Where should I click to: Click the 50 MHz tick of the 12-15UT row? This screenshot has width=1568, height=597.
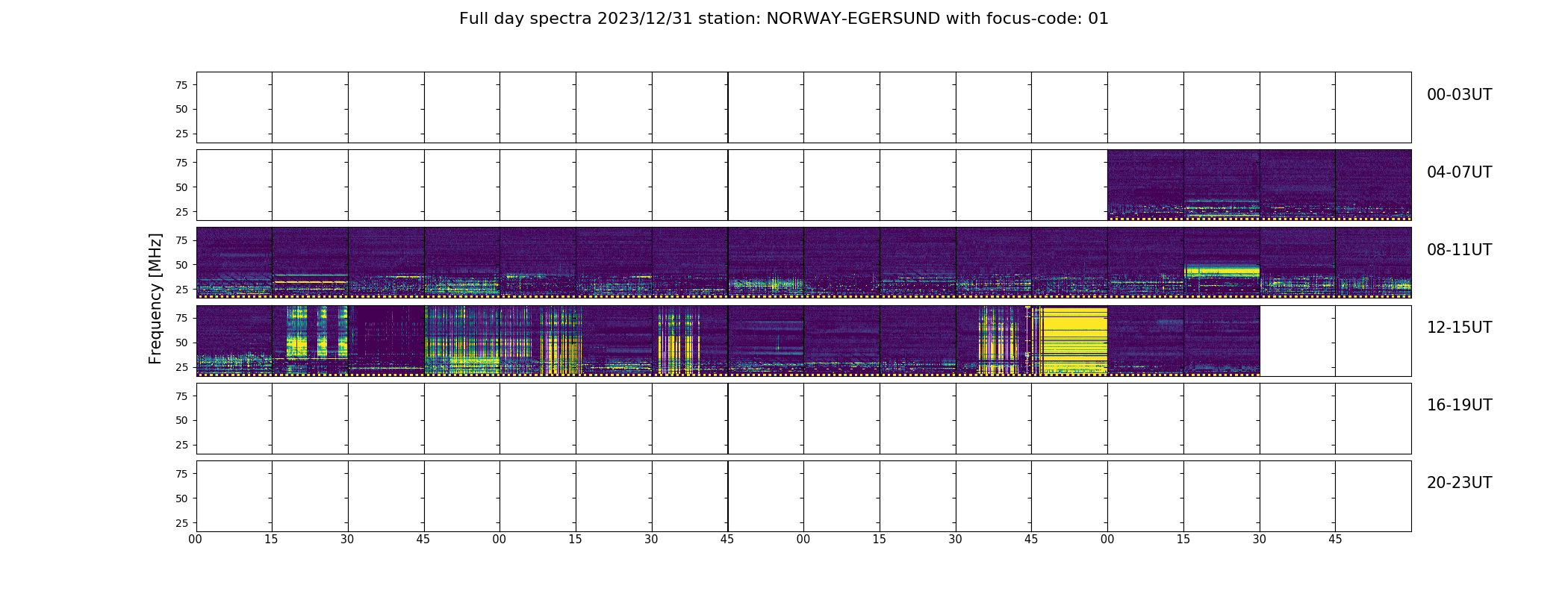pyautogui.click(x=181, y=343)
